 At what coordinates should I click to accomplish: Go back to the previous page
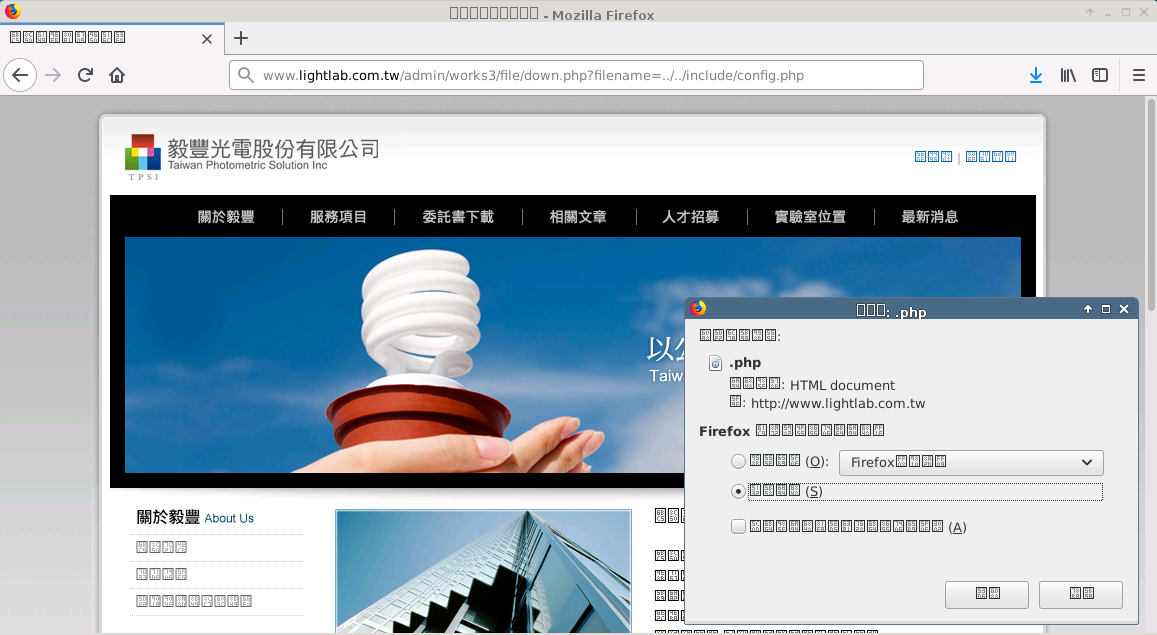(20, 75)
